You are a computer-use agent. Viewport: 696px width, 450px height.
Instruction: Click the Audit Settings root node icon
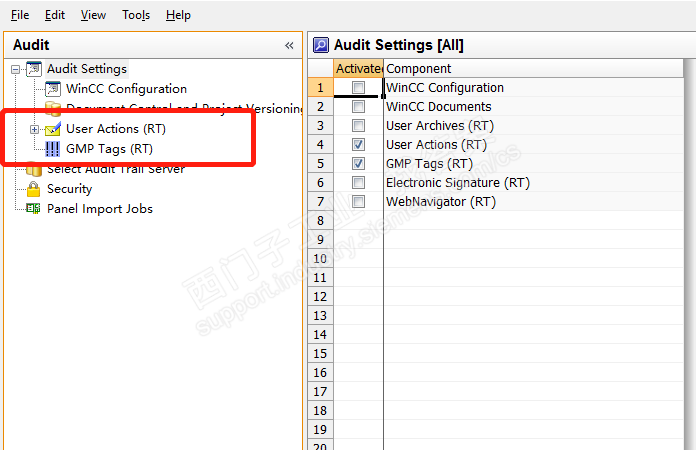pyautogui.click(x=34, y=69)
